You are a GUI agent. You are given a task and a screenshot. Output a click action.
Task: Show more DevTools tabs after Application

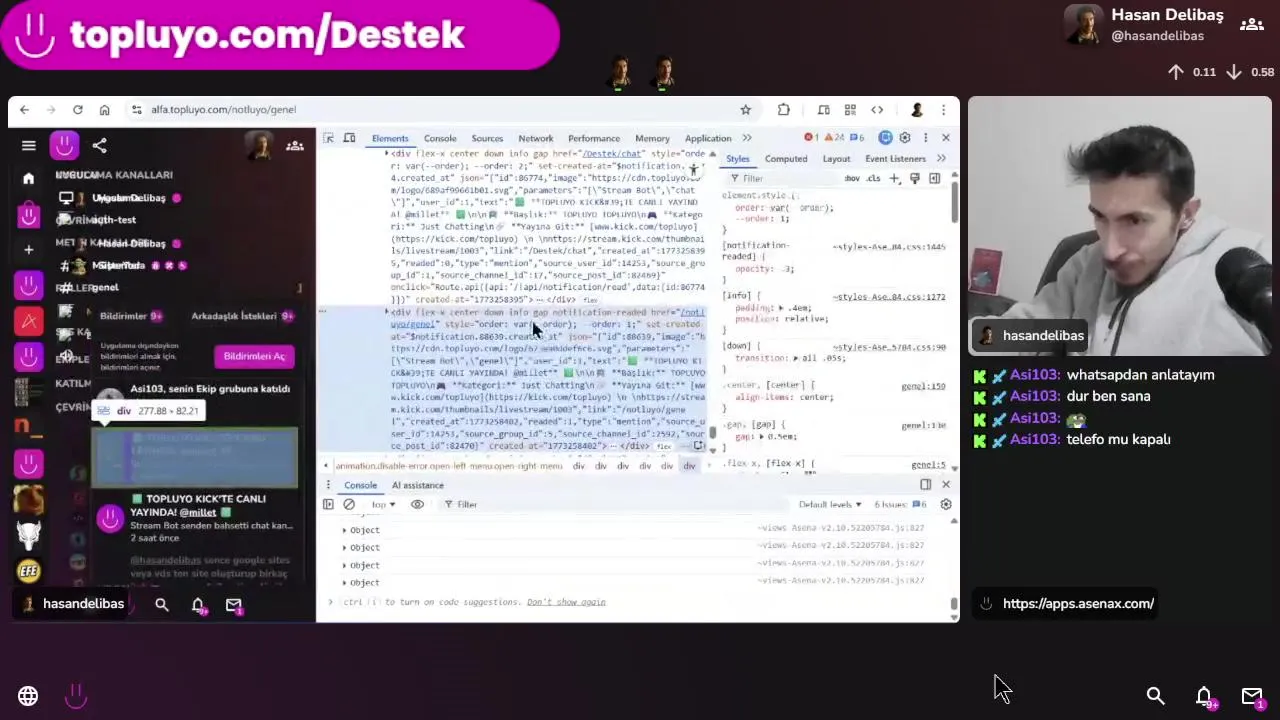point(747,138)
